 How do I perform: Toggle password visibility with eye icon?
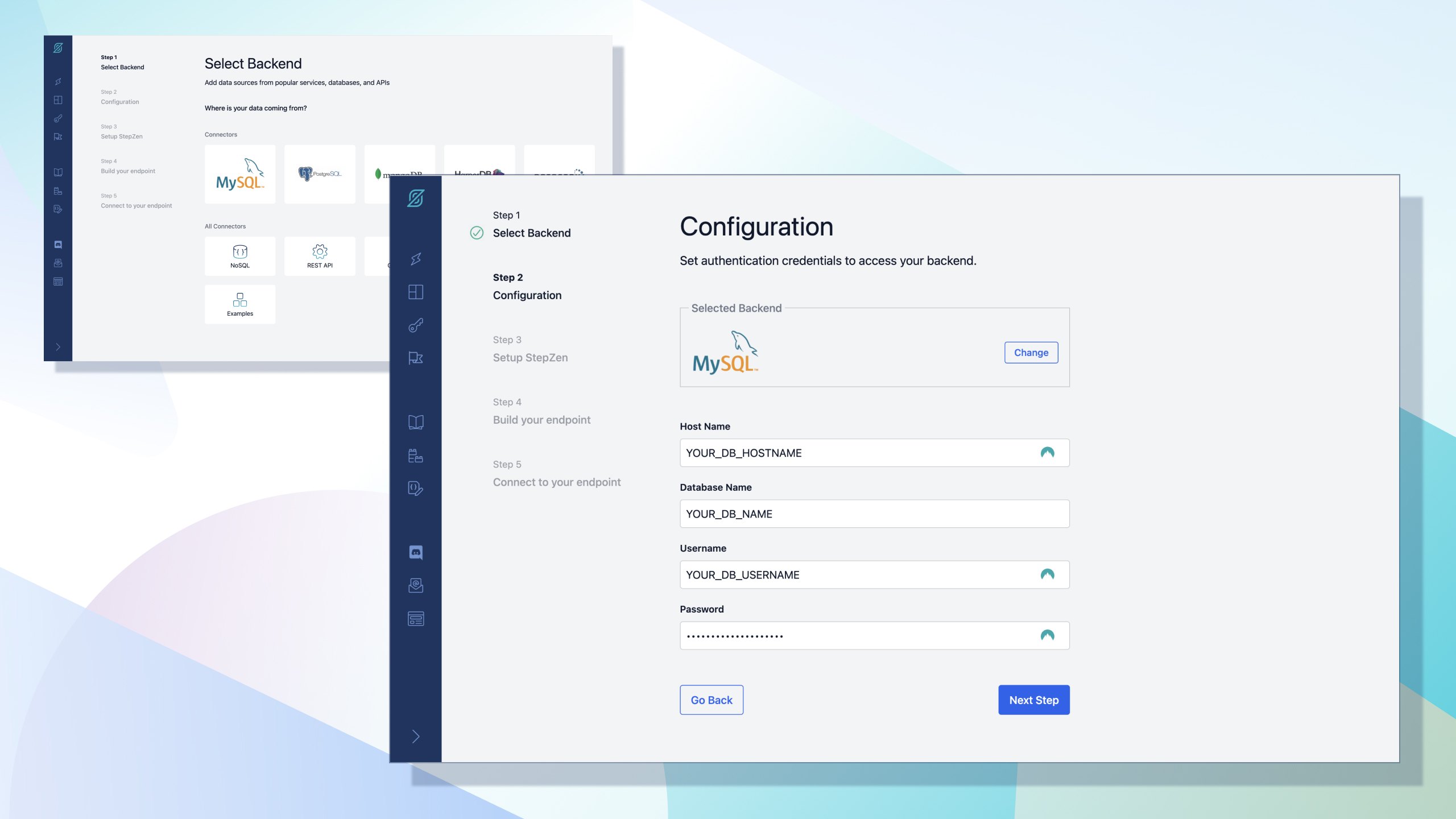(x=1048, y=635)
